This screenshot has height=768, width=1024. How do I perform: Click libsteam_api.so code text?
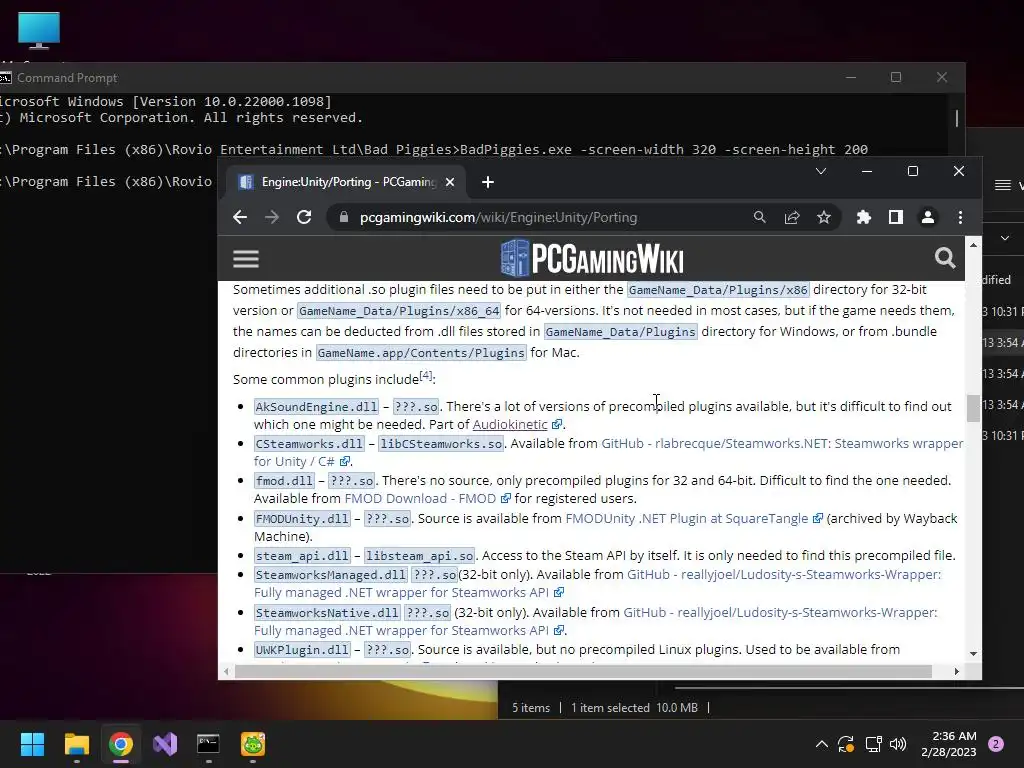coord(419,556)
